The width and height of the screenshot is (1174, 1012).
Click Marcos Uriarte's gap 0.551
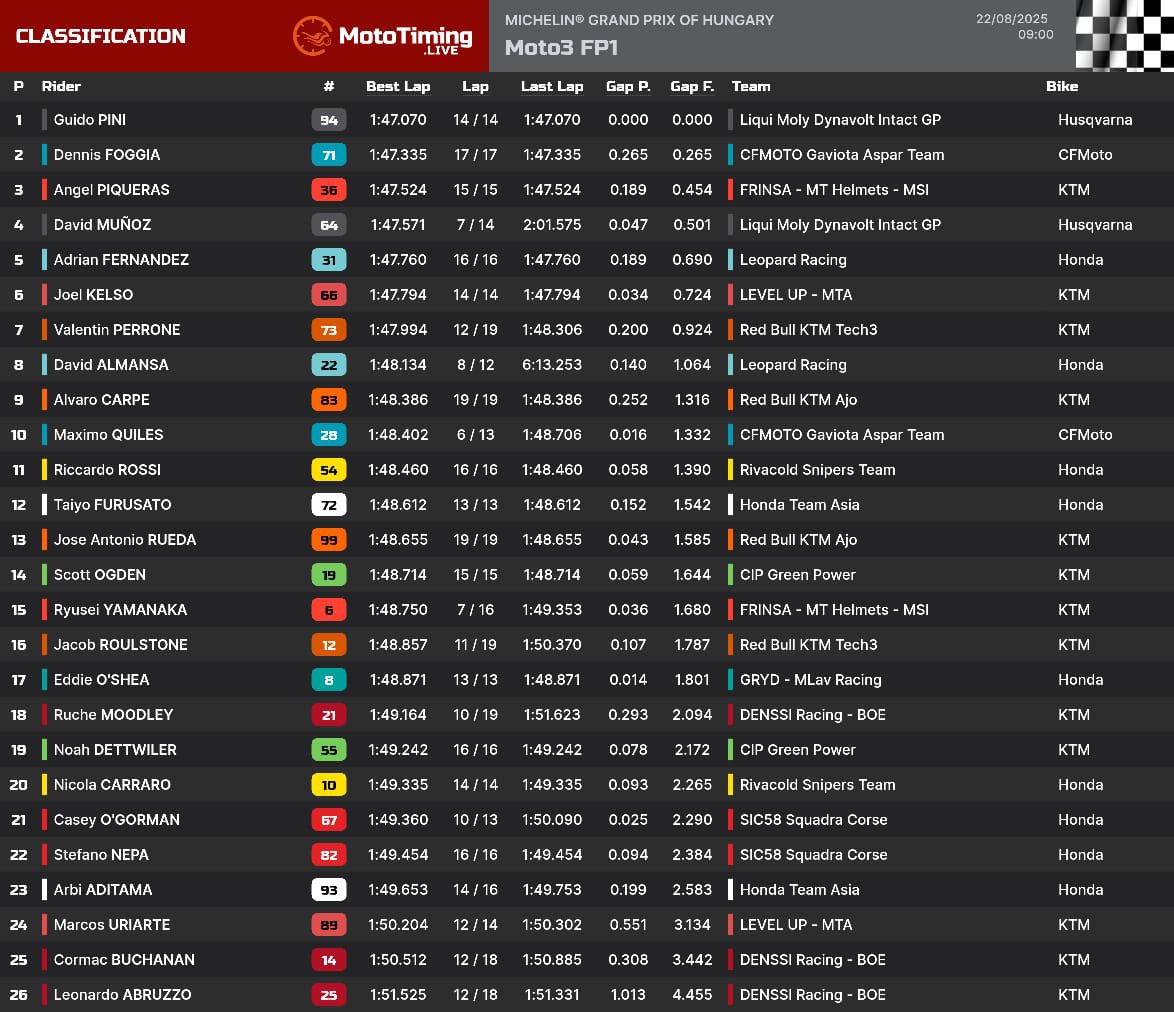coord(628,924)
